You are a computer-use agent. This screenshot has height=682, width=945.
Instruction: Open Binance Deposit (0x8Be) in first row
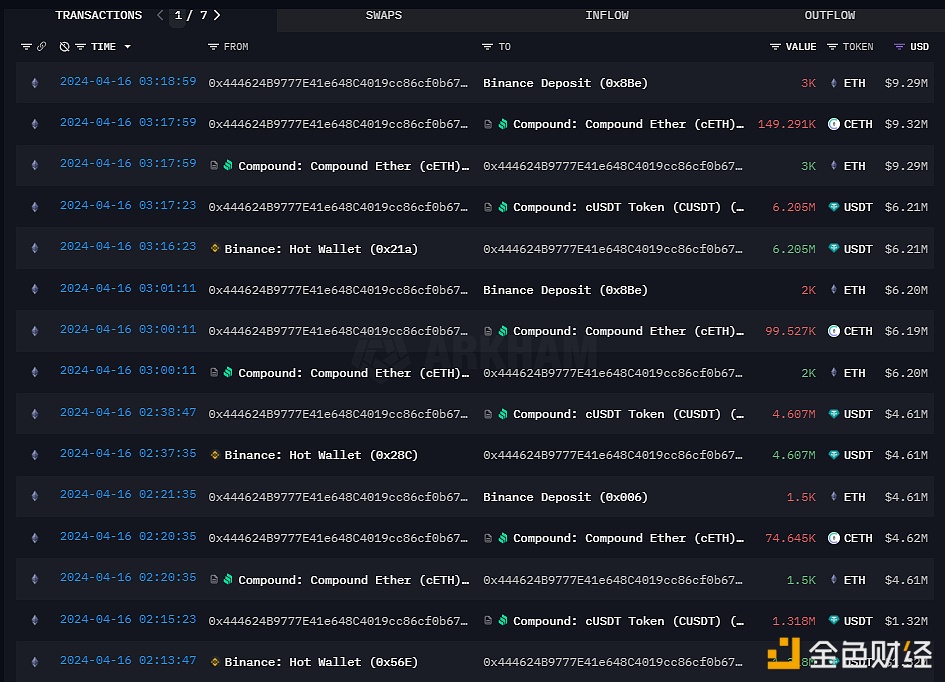[565, 83]
